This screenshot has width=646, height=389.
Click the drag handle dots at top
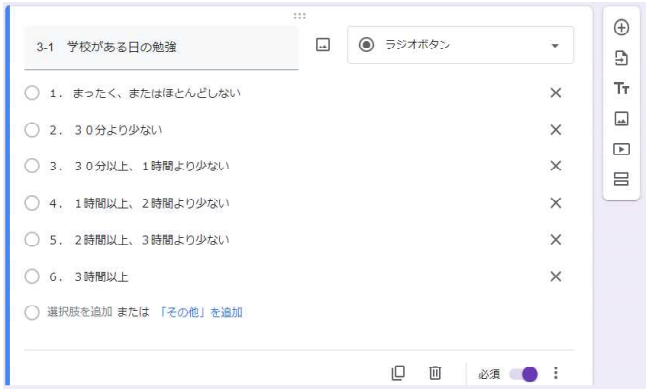pos(300,16)
